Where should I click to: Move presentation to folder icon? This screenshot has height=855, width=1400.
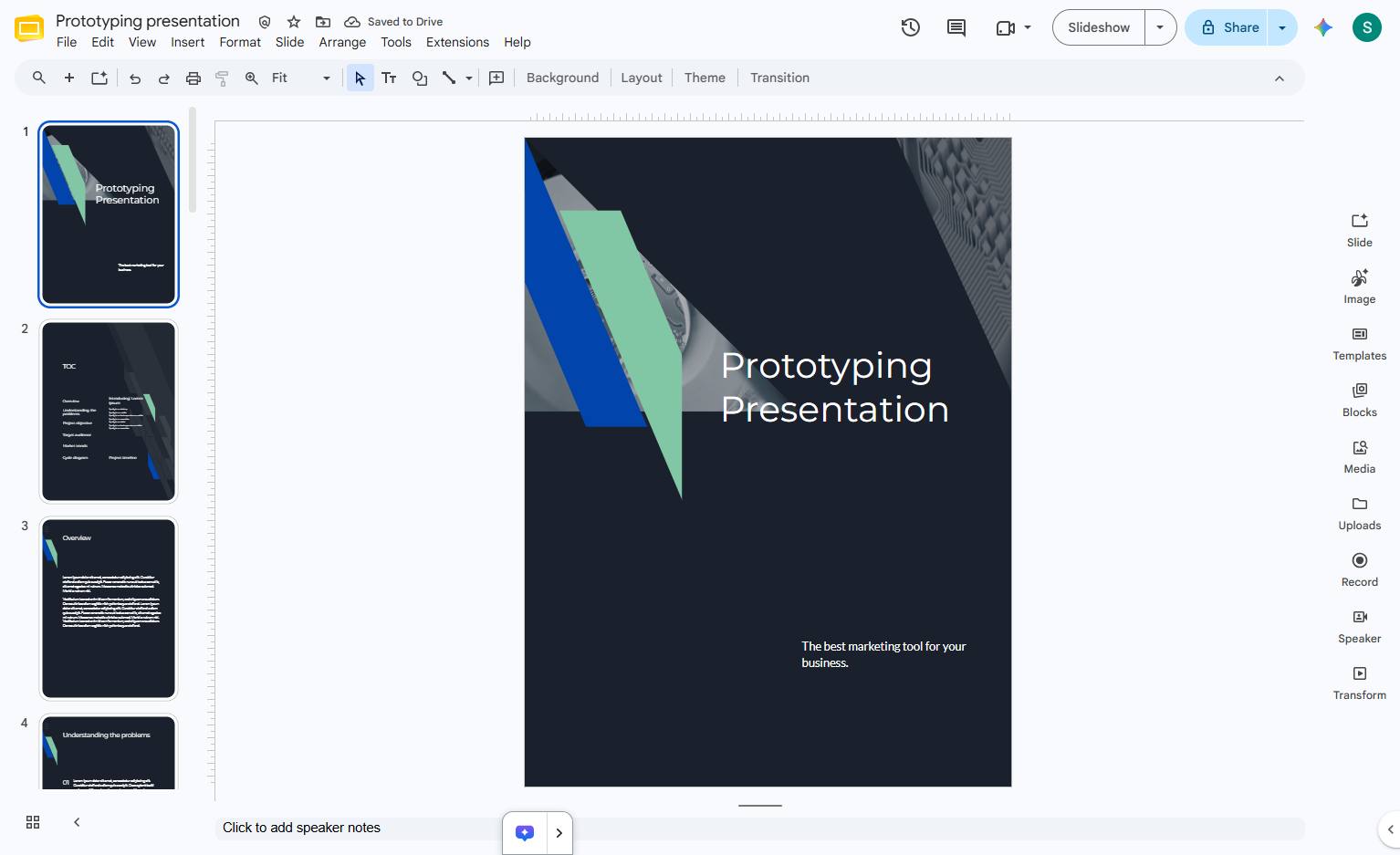tap(323, 22)
